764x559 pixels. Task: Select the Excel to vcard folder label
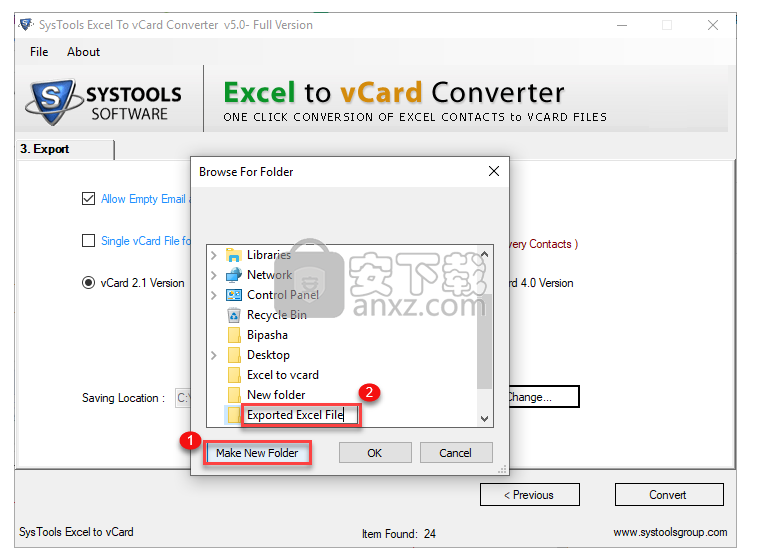click(283, 375)
